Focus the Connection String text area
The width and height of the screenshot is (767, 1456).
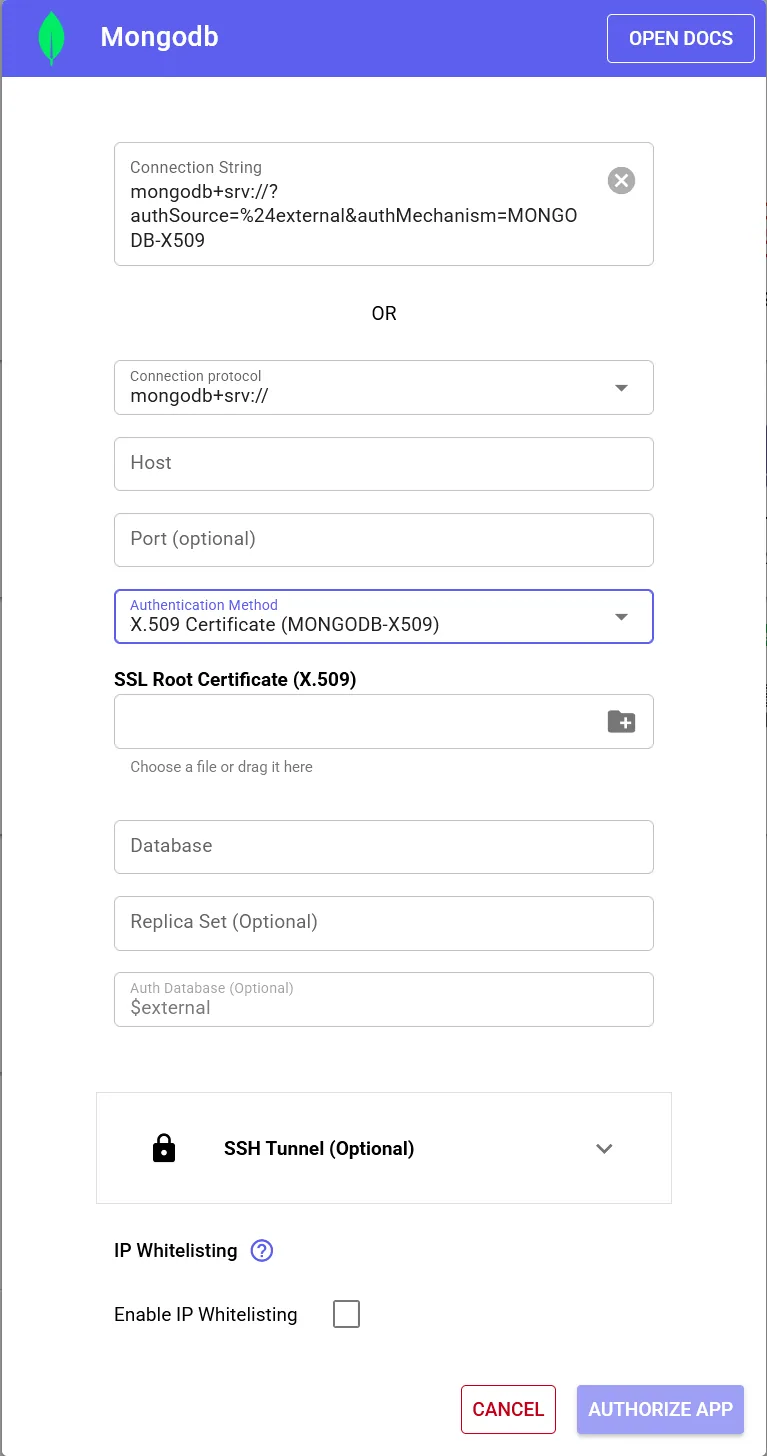384,204
